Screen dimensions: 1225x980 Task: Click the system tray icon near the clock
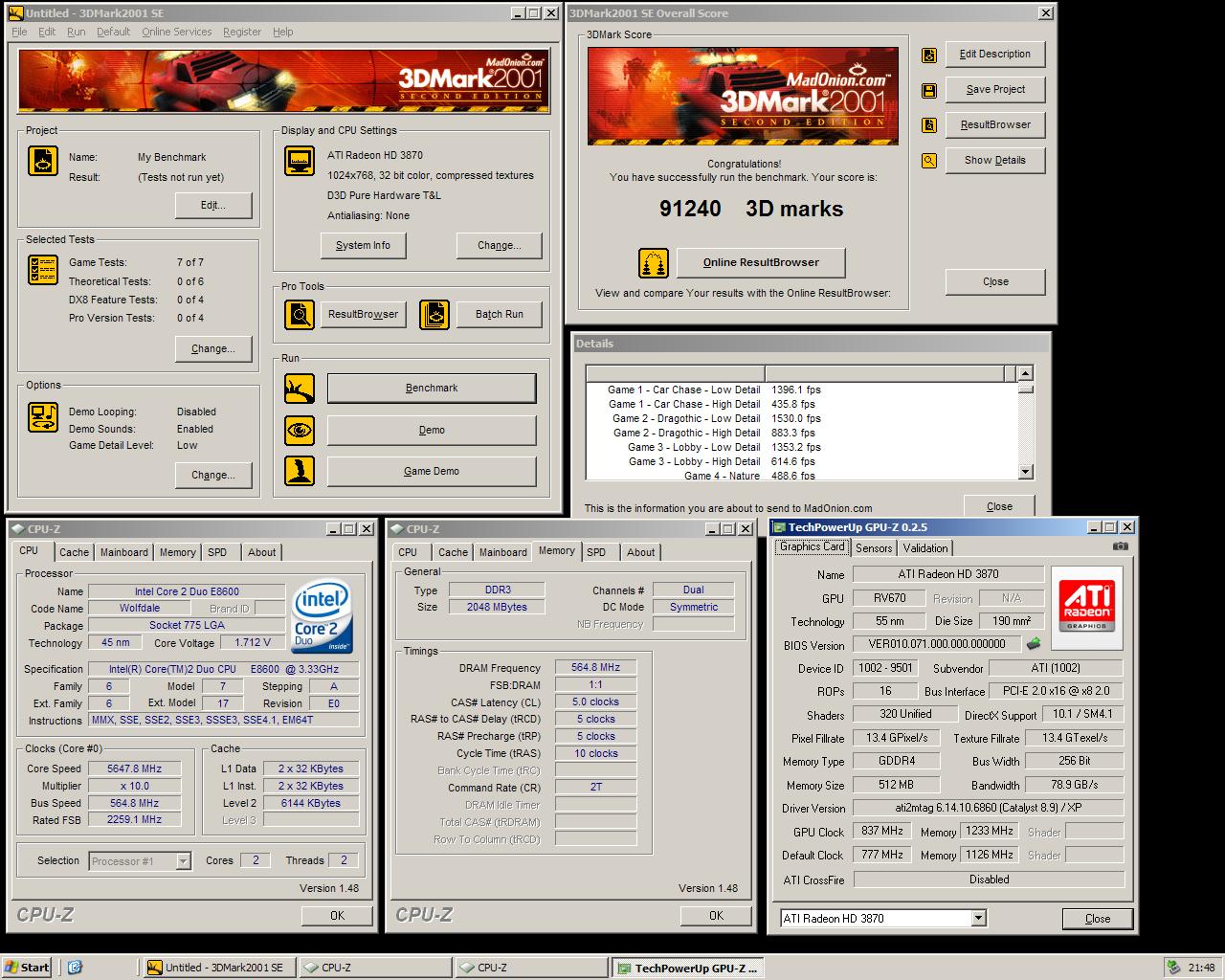click(x=1173, y=968)
